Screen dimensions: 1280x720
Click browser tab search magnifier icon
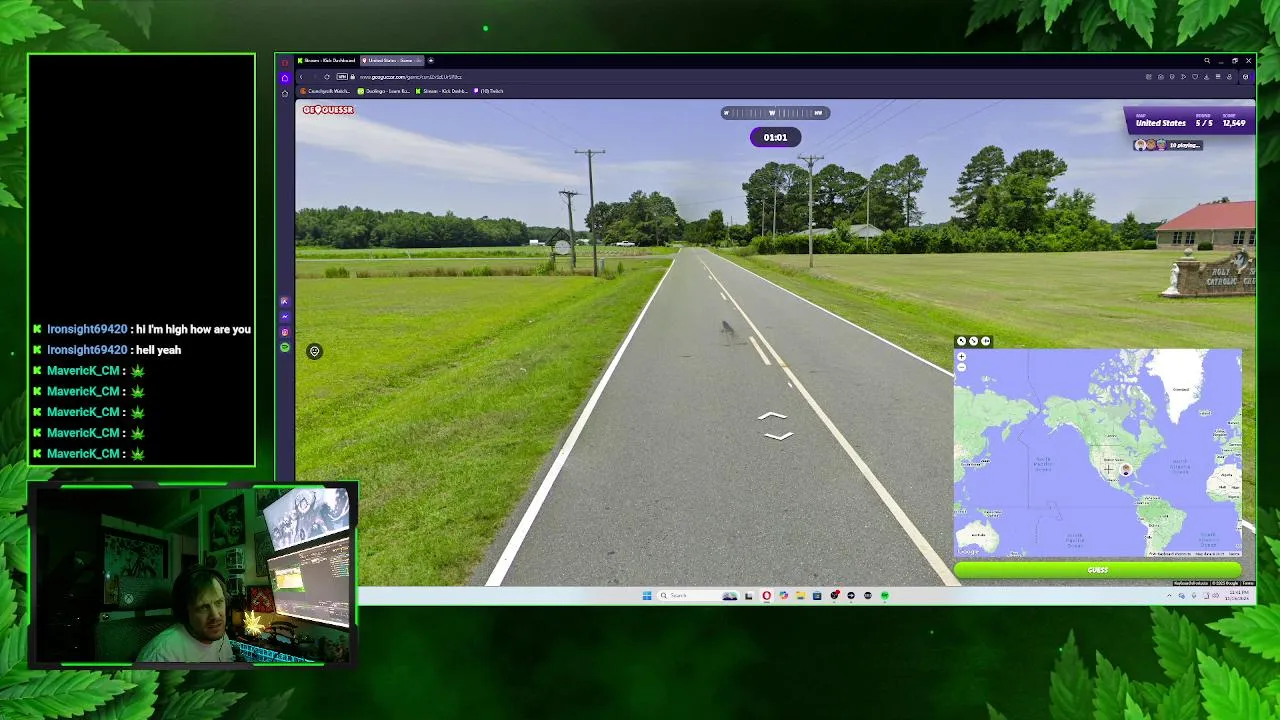click(1207, 60)
